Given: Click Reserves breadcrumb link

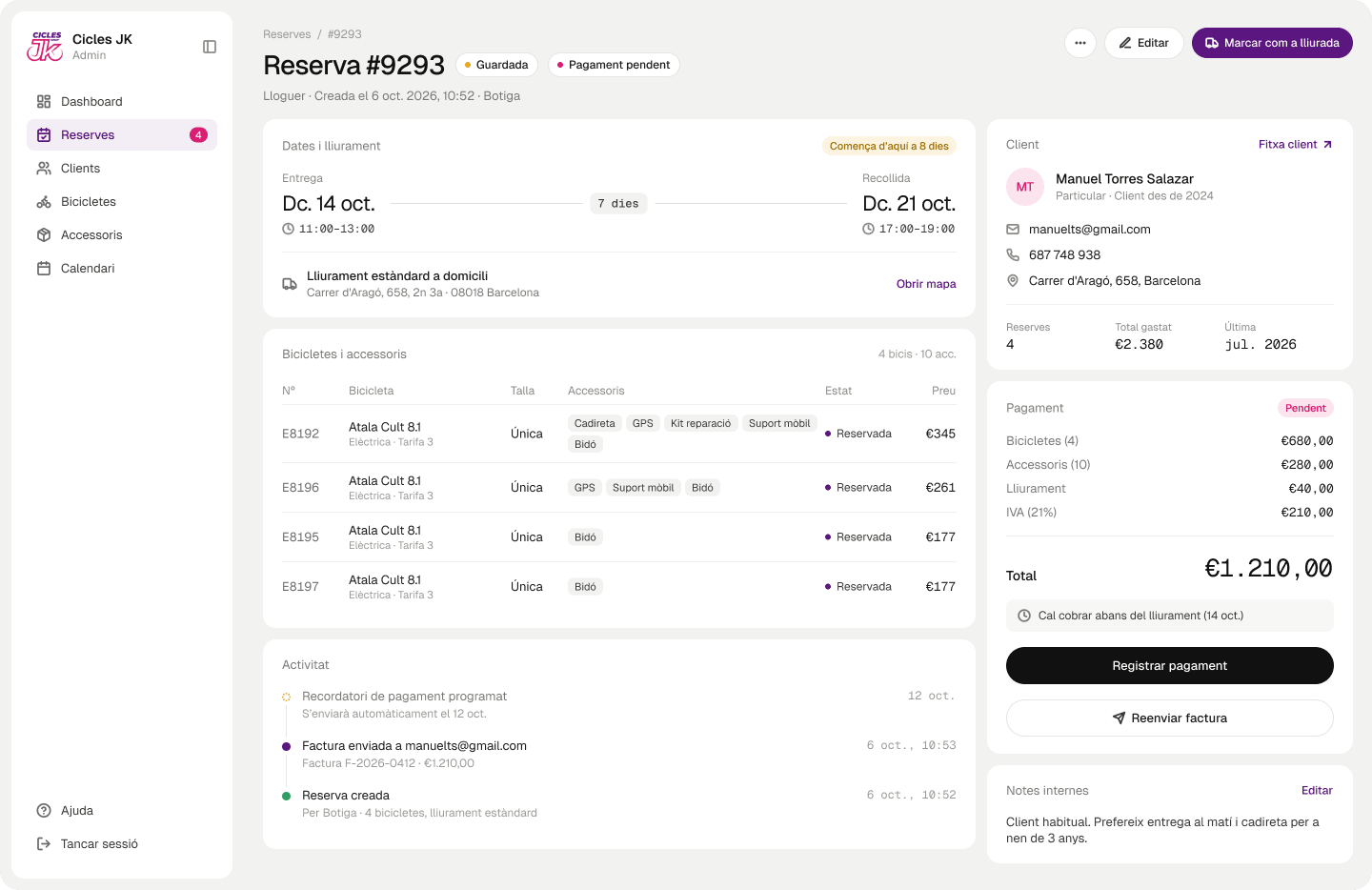Looking at the screenshot, I should [287, 34].
